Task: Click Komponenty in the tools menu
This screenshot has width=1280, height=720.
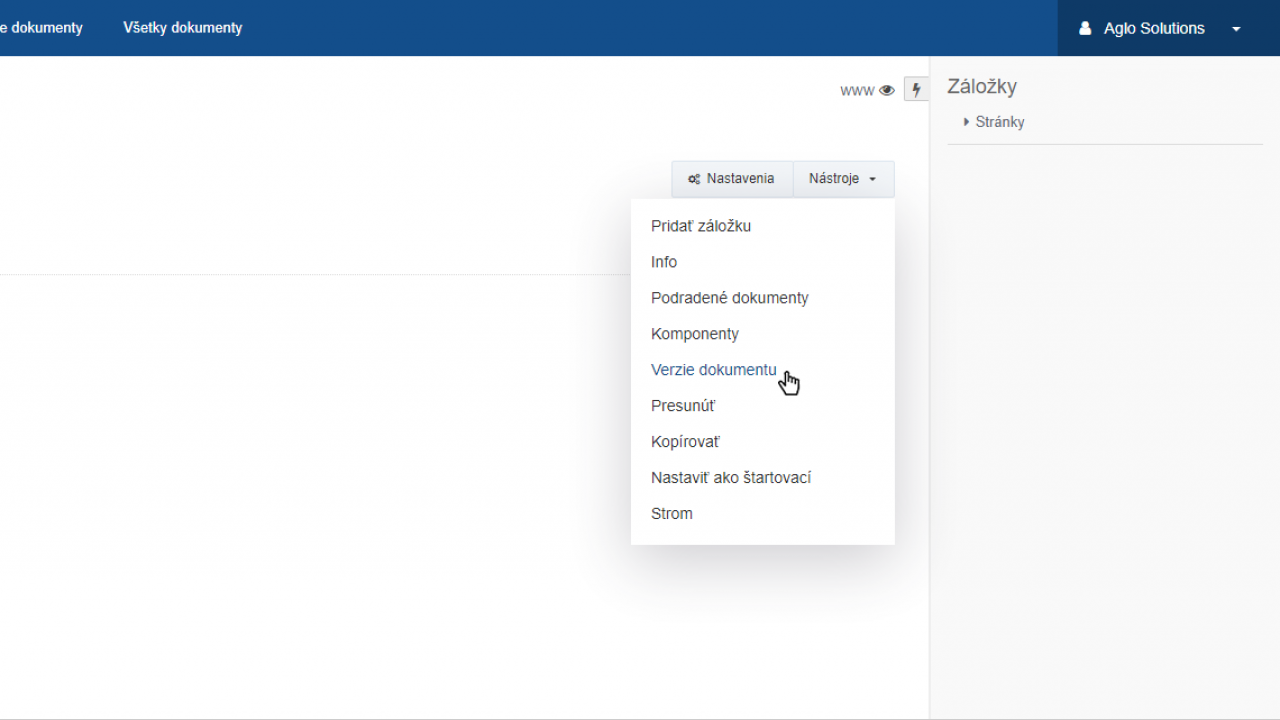Action: coord(695,334)
